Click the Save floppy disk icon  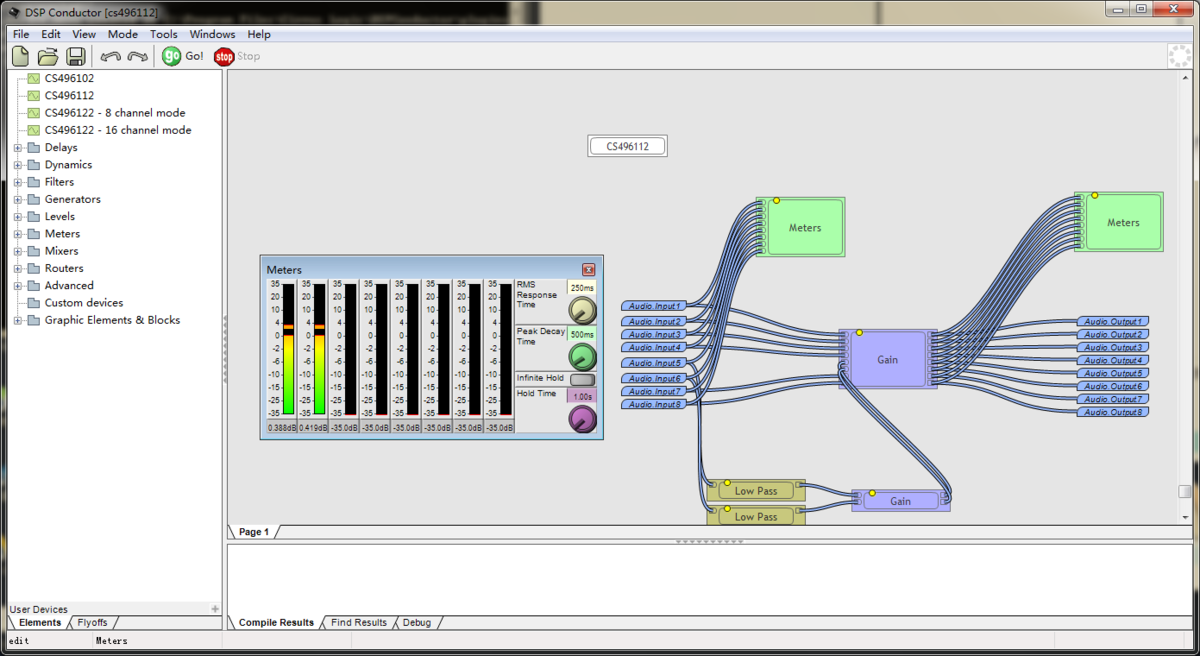[76, 56]
